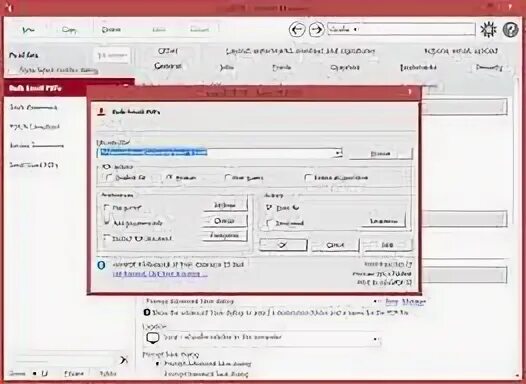
Task: Click the dialog's middle bottom button beside the checkmark
Action: point(335,245)
